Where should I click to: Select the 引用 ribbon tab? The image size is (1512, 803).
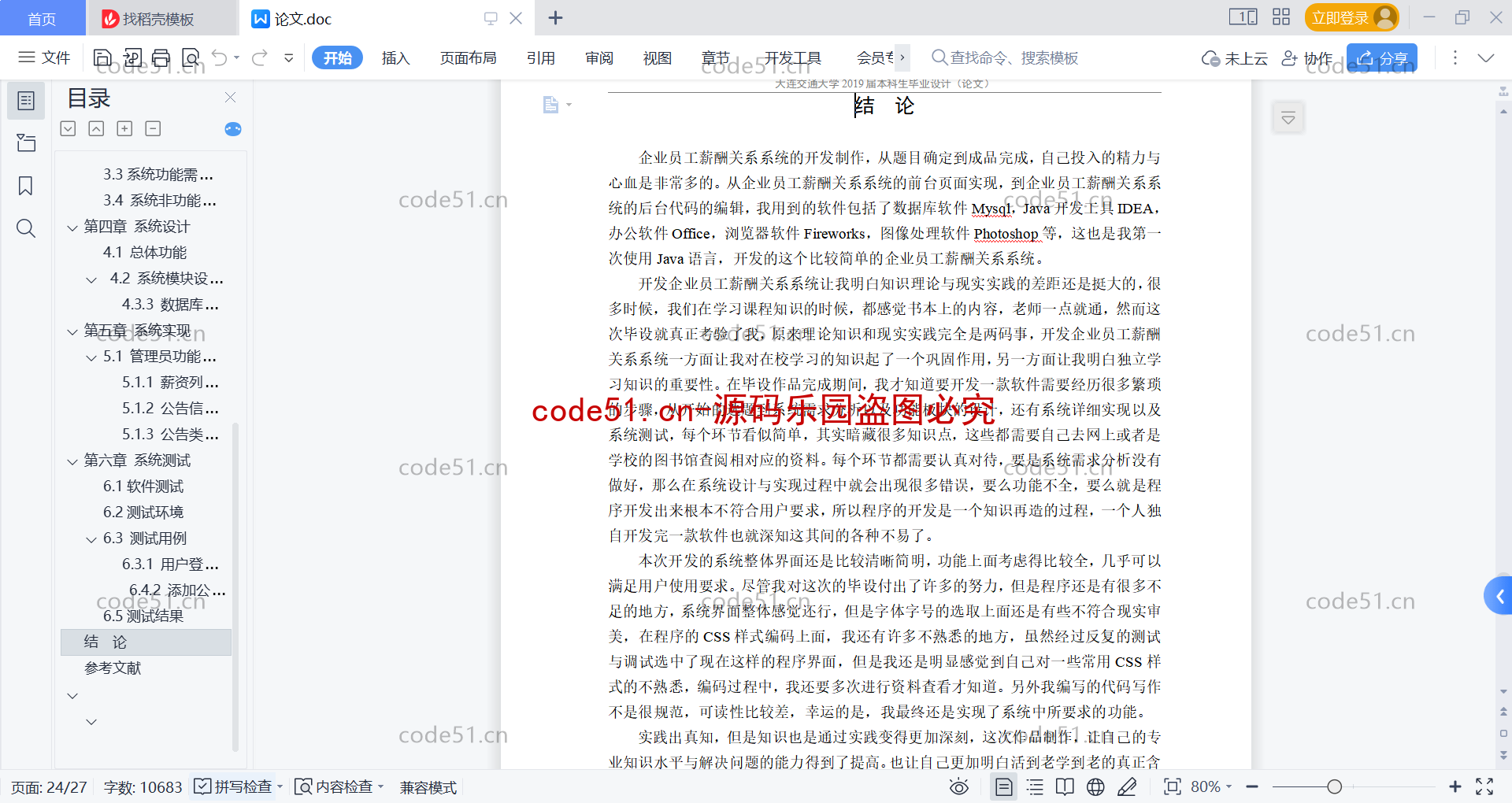541,57
